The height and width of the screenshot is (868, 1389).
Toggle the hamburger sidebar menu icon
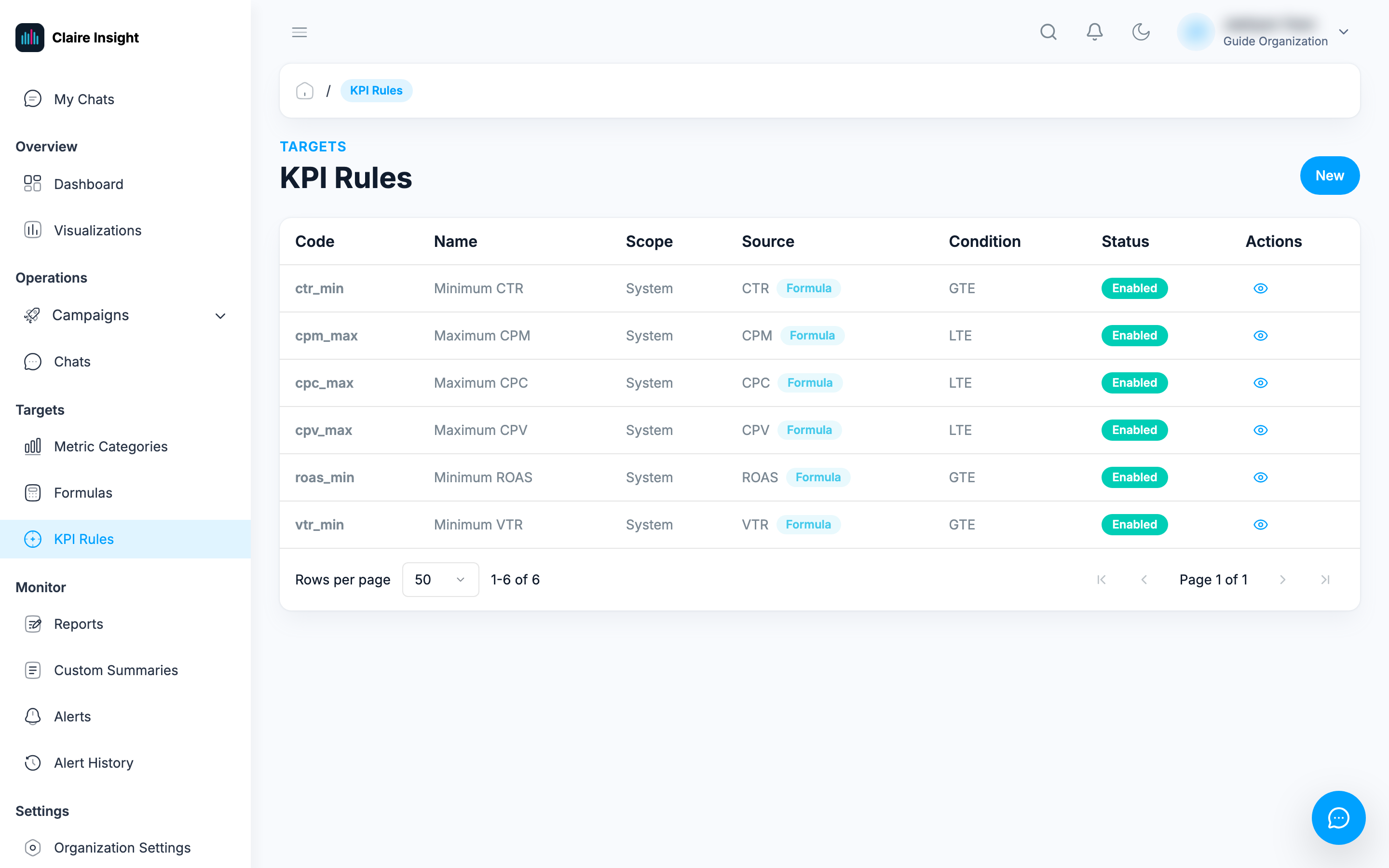click(x=300, y=32)
